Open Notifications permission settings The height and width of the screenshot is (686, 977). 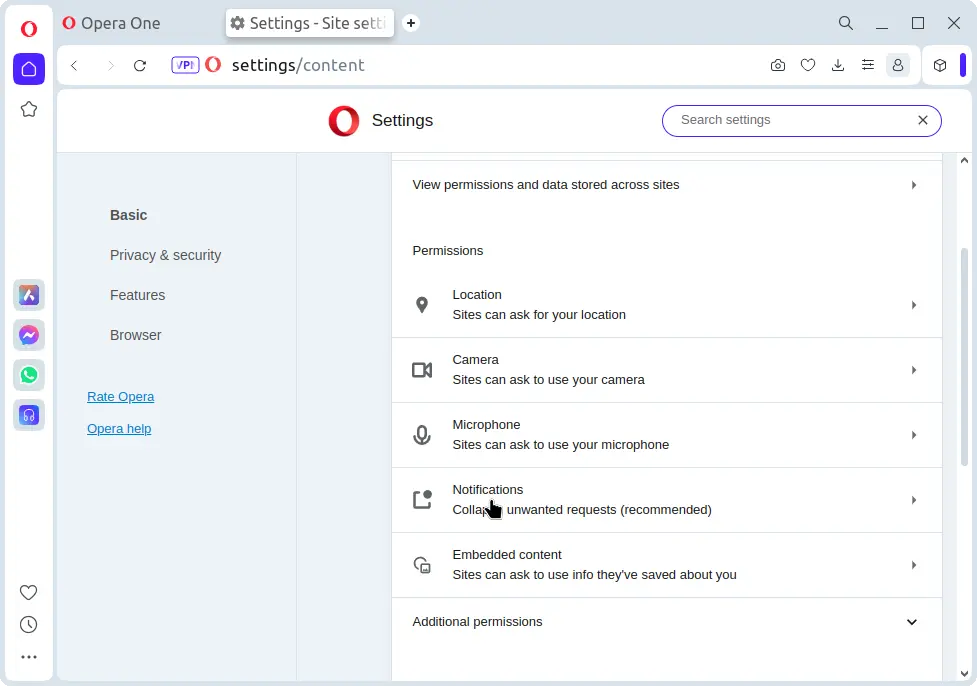click(666, 500)
